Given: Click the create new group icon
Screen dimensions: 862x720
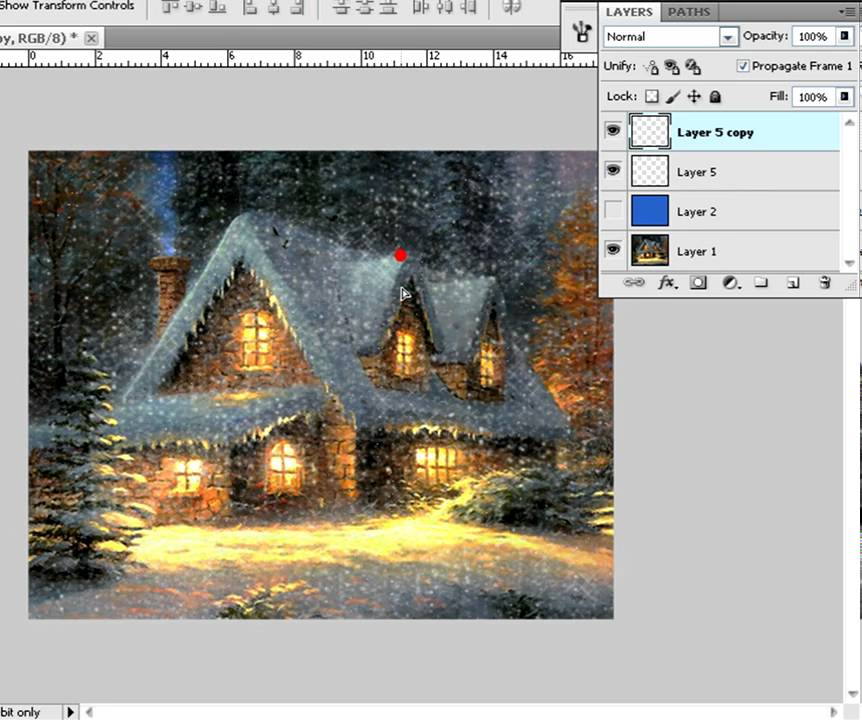Looking at the screenshot, I should (761, 283).
